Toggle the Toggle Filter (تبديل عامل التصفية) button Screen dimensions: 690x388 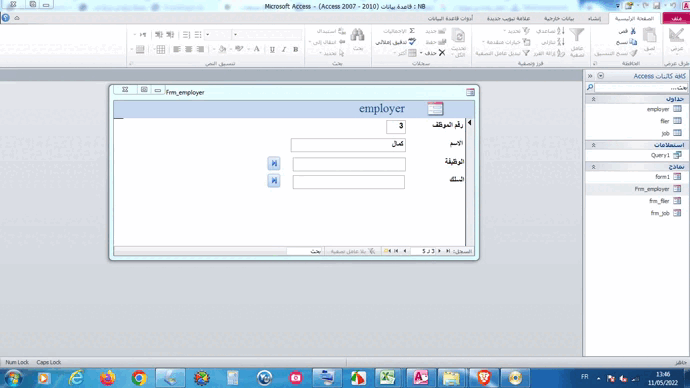502,53
